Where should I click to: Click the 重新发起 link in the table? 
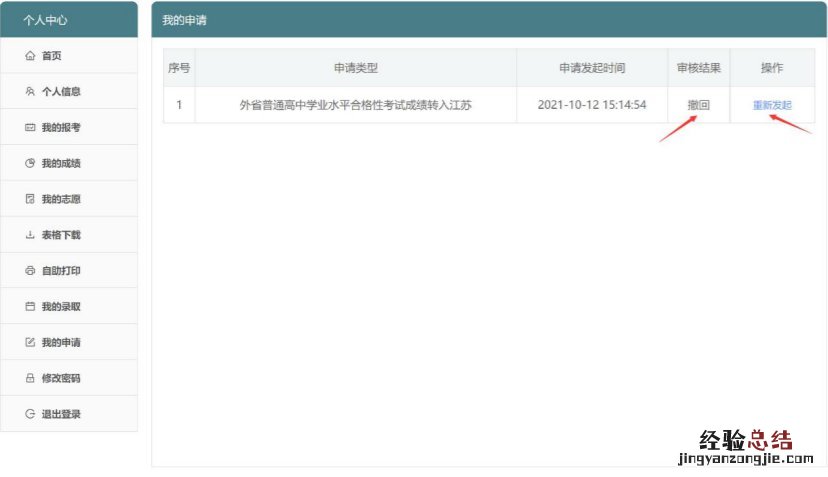(772, 105)
